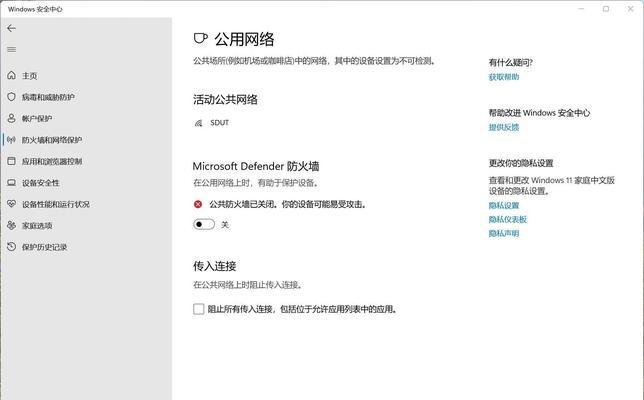The width and height of the screenshot is (644, 400).
Task: Click the 传入连接 heading
Action: (215, 266)
